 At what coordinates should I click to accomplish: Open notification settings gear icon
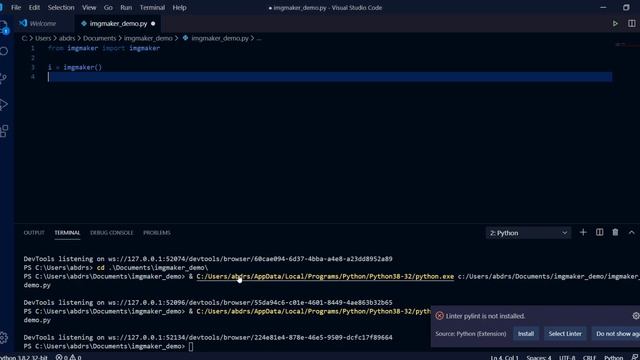(x=636, y=316)
